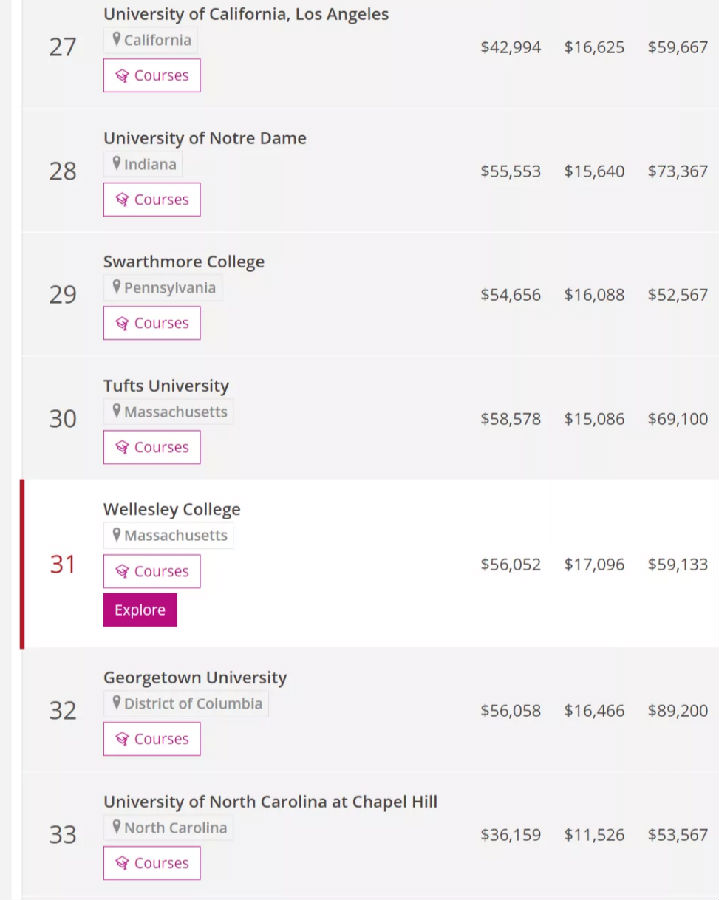The width and height of the screenshot is (719, 900).
Task: Click the Courses button for UCLA
Action: [152, 76]
